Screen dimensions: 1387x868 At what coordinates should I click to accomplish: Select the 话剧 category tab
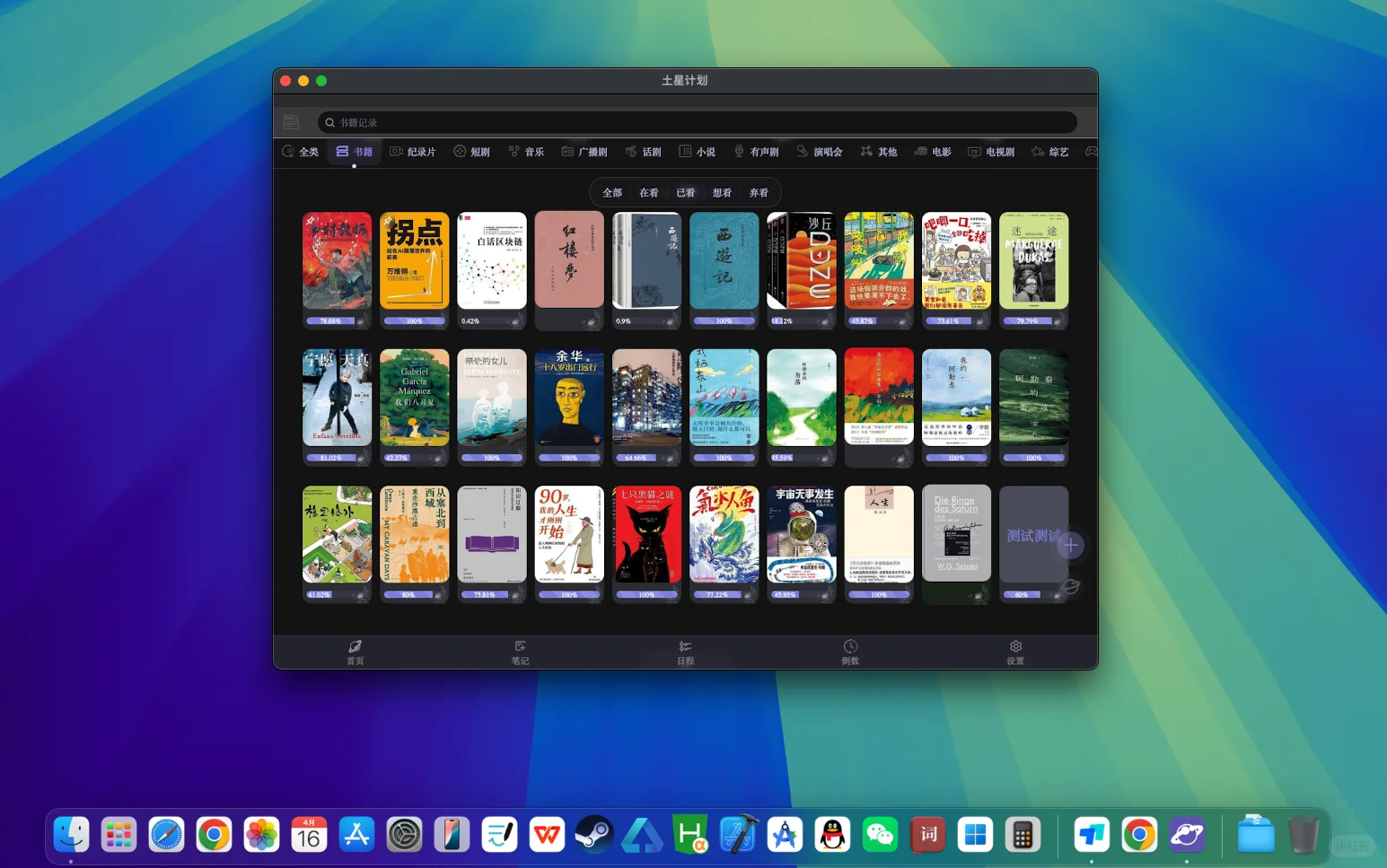click(644, 152)
